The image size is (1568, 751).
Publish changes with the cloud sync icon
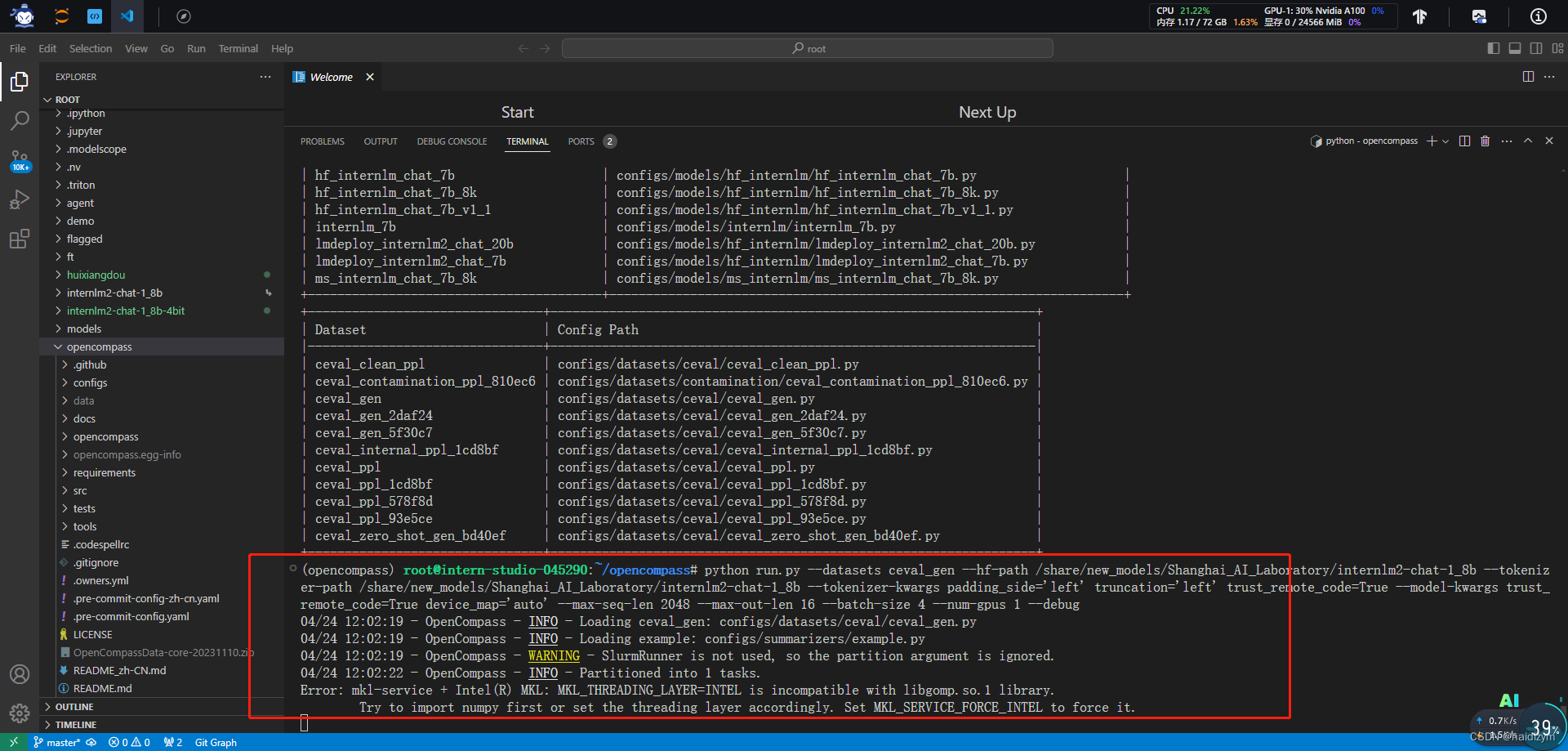[91, 742]
